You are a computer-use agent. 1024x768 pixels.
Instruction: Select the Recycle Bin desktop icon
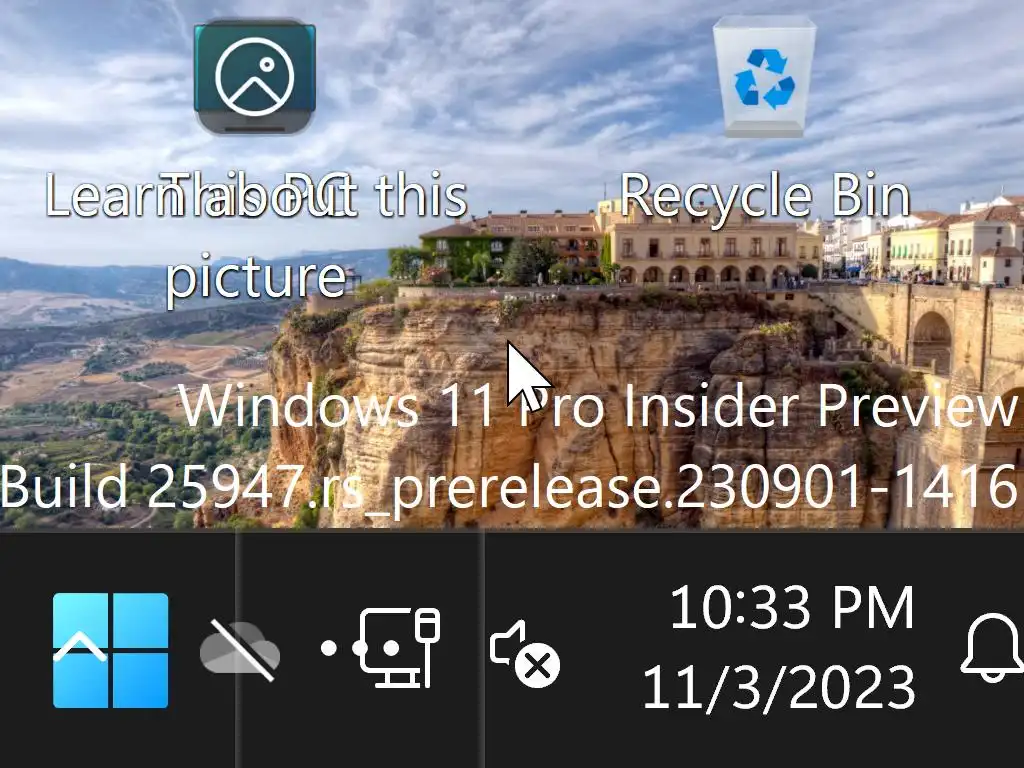click(764, 77)
